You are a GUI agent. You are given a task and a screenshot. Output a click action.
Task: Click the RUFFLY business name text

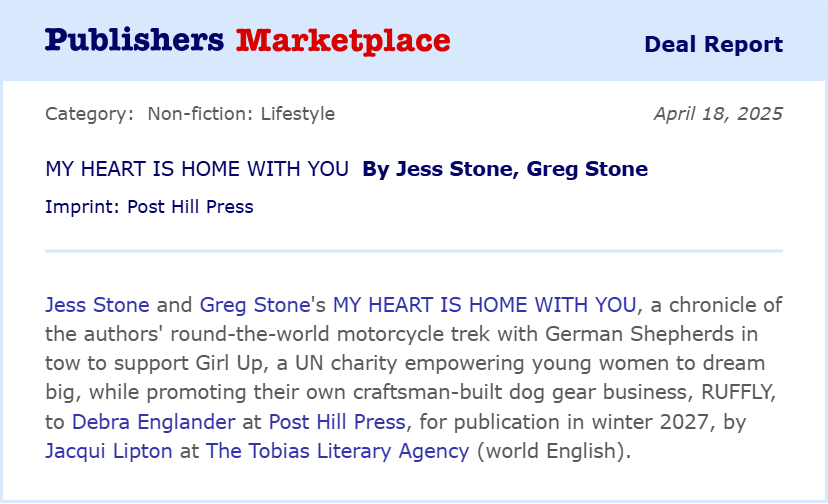click(738, 392)
